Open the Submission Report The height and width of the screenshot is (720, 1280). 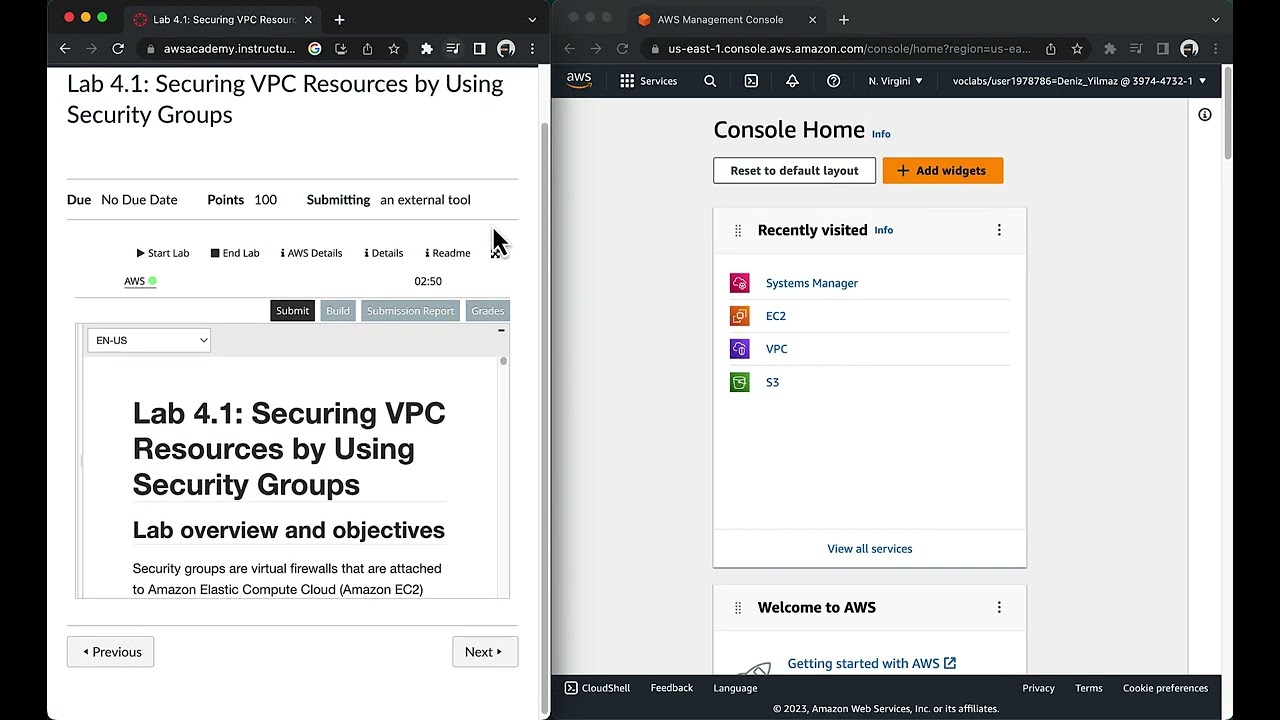tap(410, 311)
